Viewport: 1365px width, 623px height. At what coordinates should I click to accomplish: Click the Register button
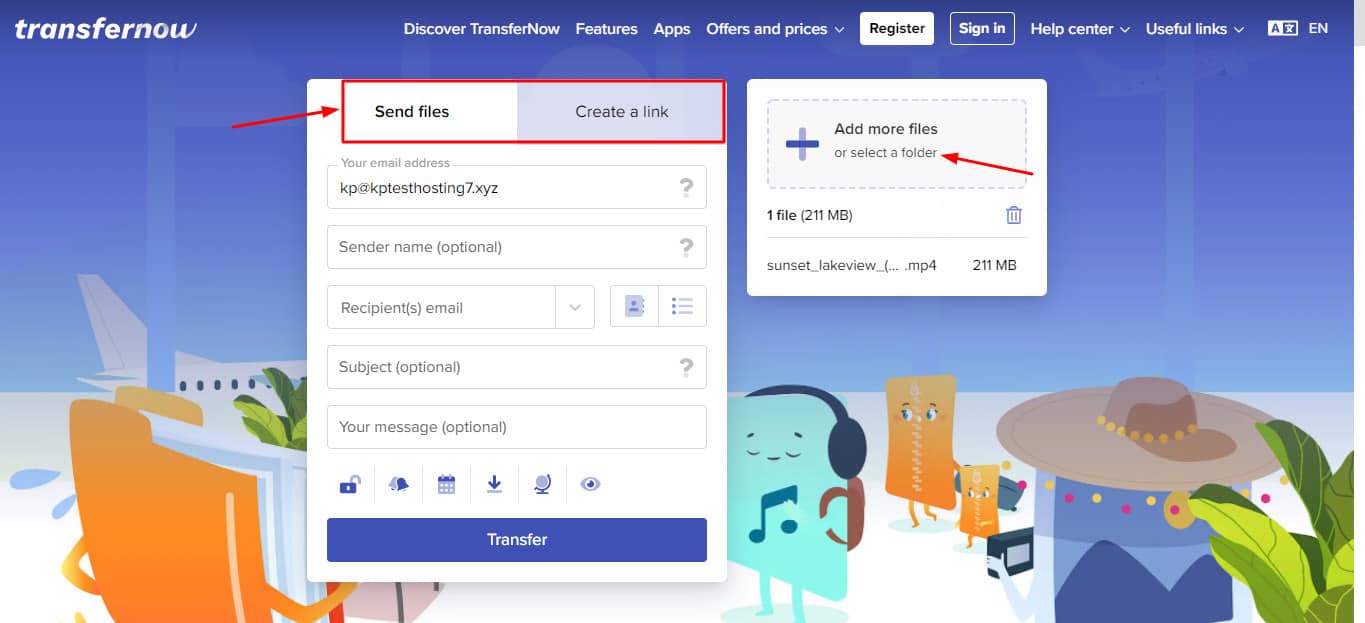(896, 29)
